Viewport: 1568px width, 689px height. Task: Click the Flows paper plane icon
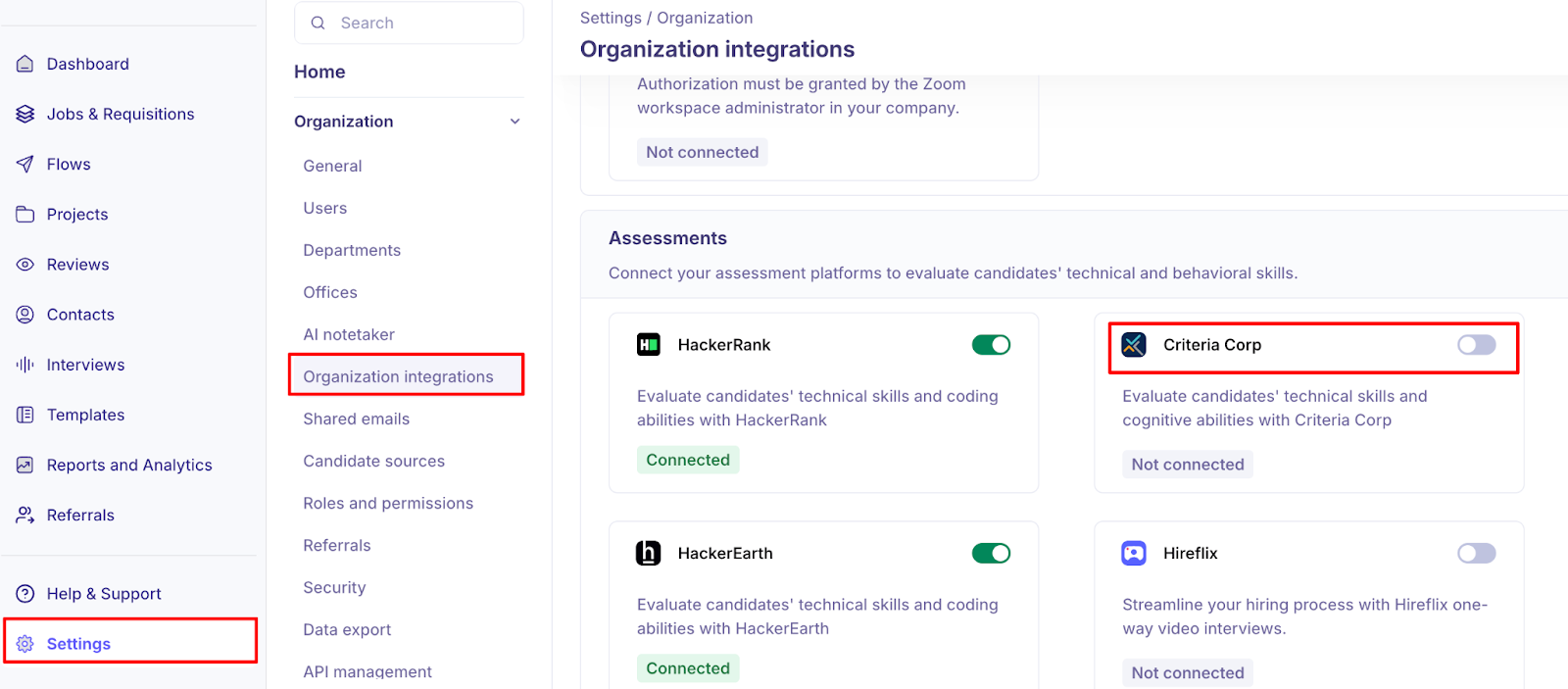coord(25,164)
